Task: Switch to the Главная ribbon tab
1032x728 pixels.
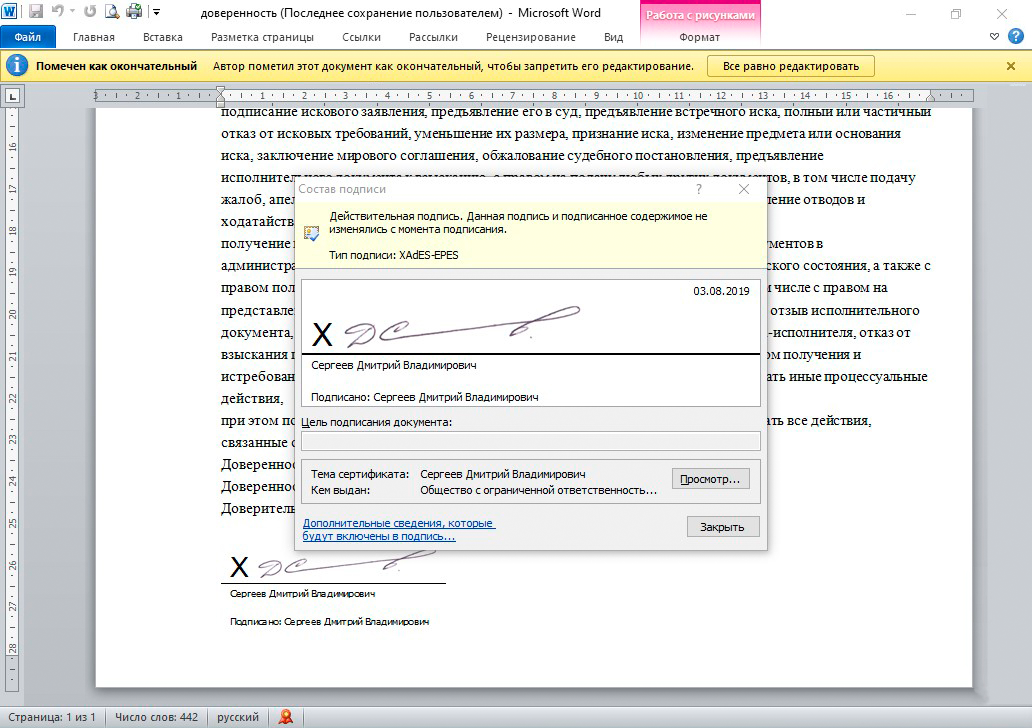Action: [x=93, y=37]
